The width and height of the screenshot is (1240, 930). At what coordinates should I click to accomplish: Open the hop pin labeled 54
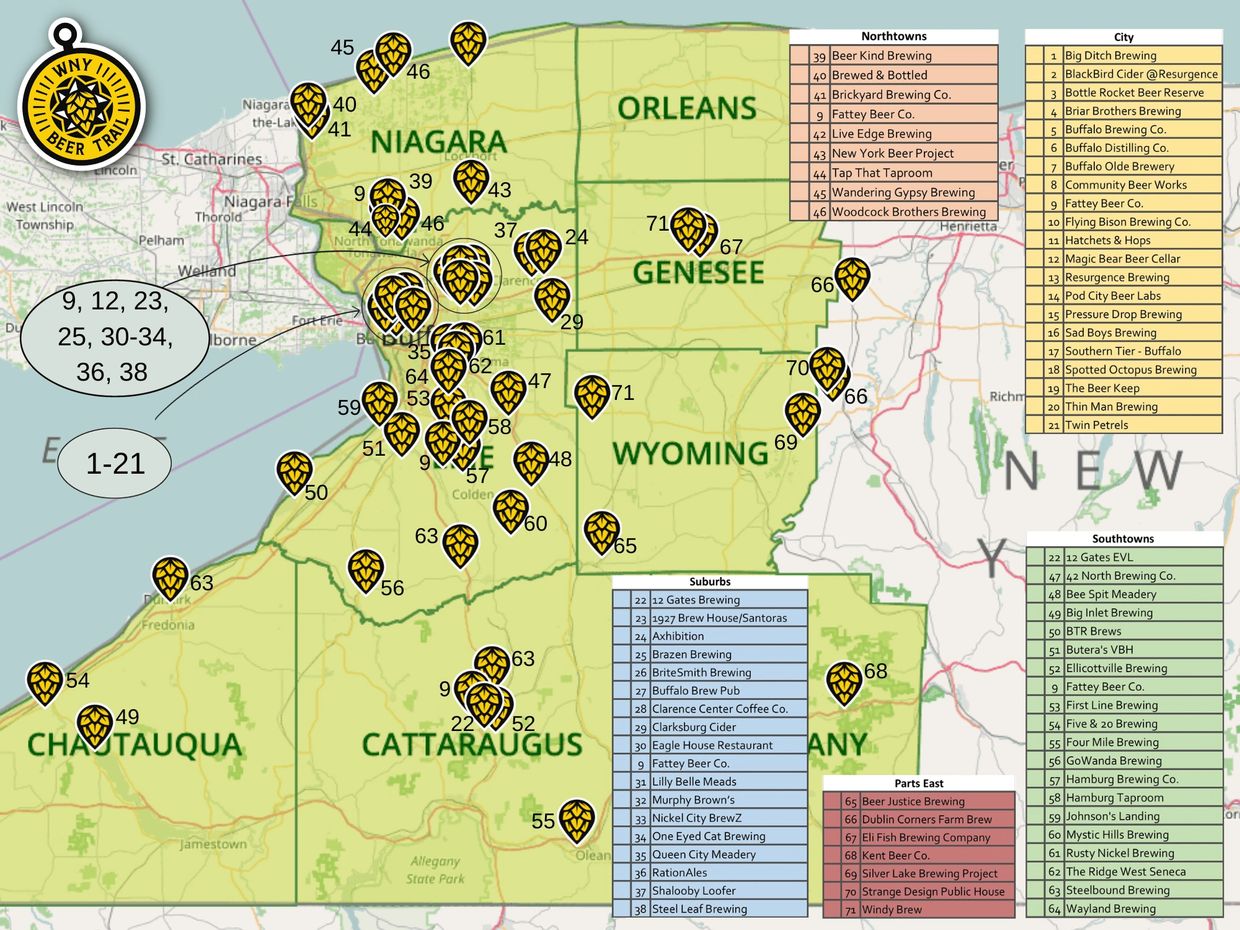coord(45,684)
